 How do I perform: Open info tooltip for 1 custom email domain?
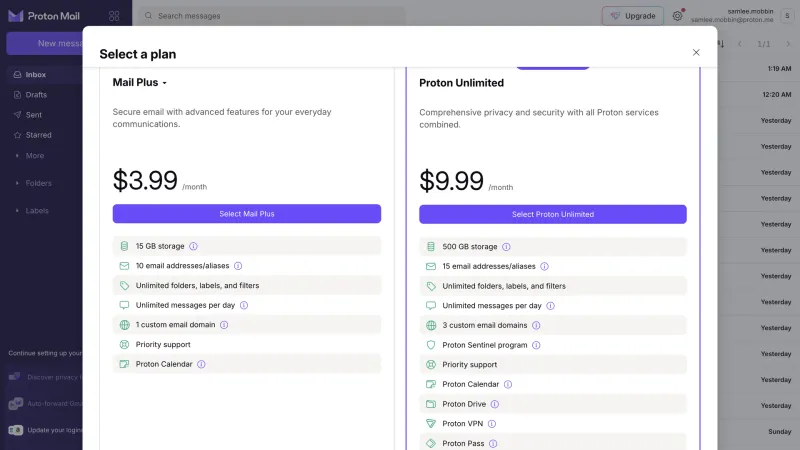coord(224,325)
